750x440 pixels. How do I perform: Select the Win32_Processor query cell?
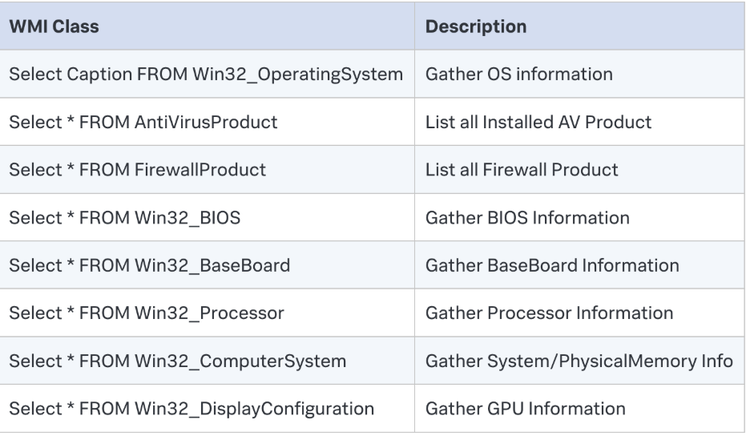146,313
